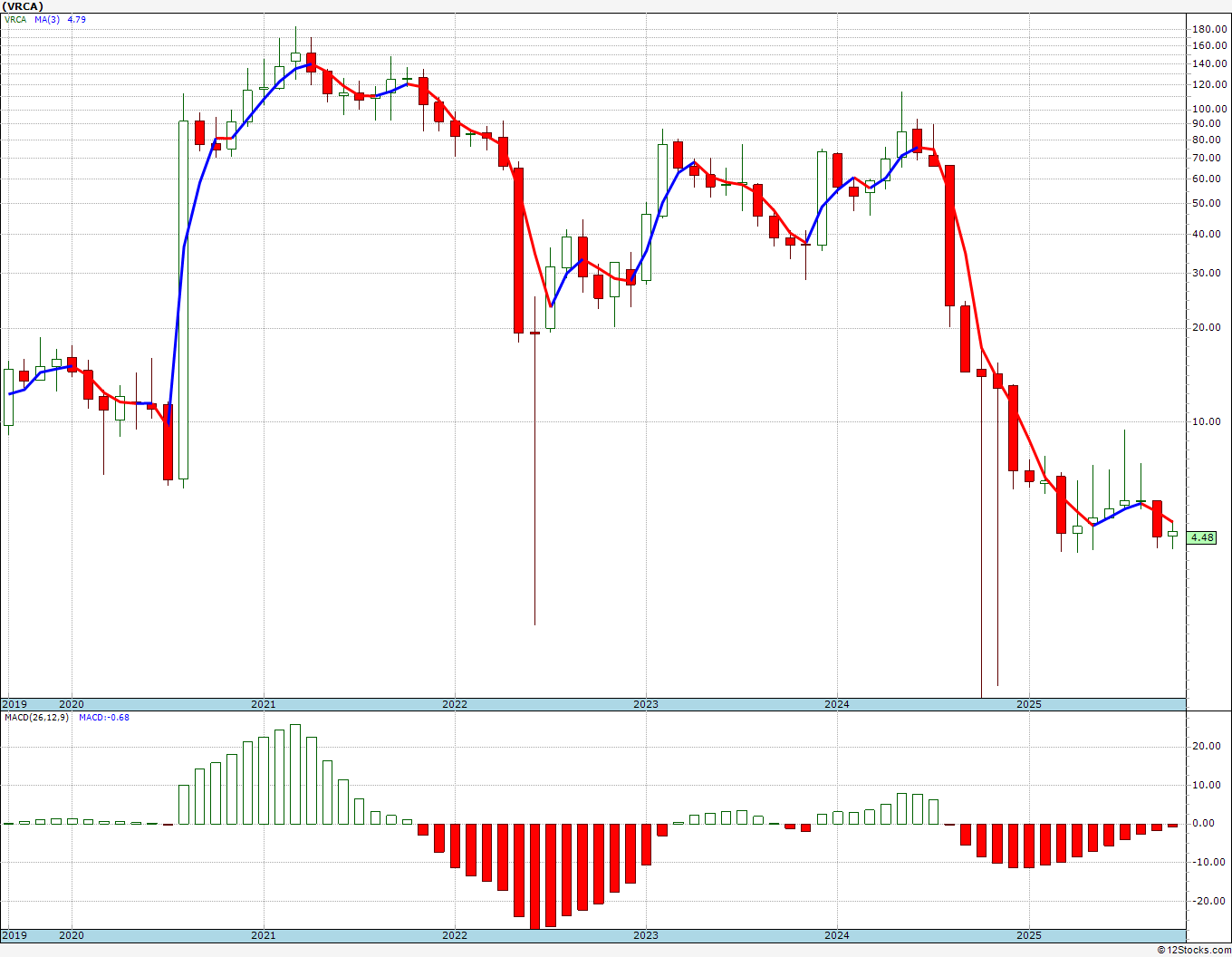Click 2020 on the MACD panel time axis
The width and height of the screenshot is (1232, 957).
pos(72,935)
